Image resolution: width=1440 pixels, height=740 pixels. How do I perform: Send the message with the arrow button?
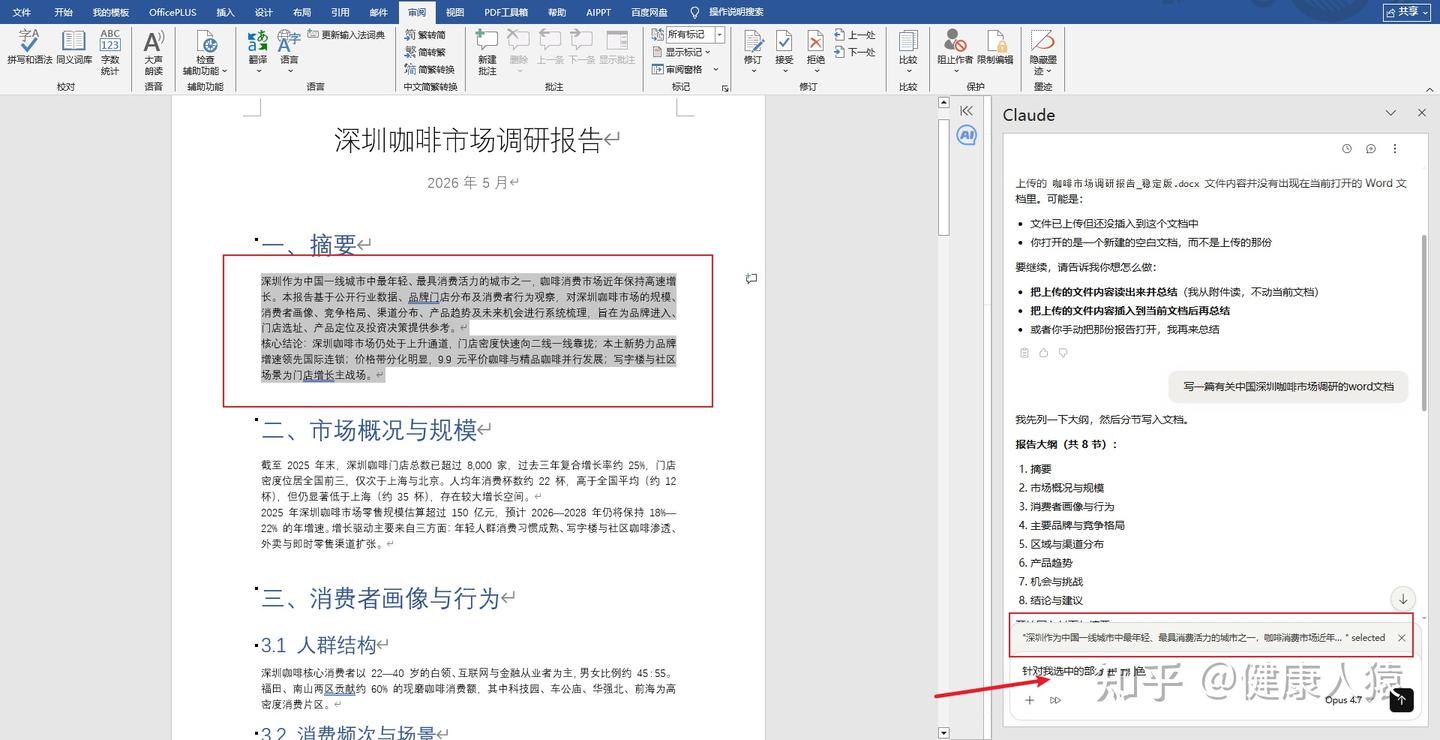point(1402,700)
